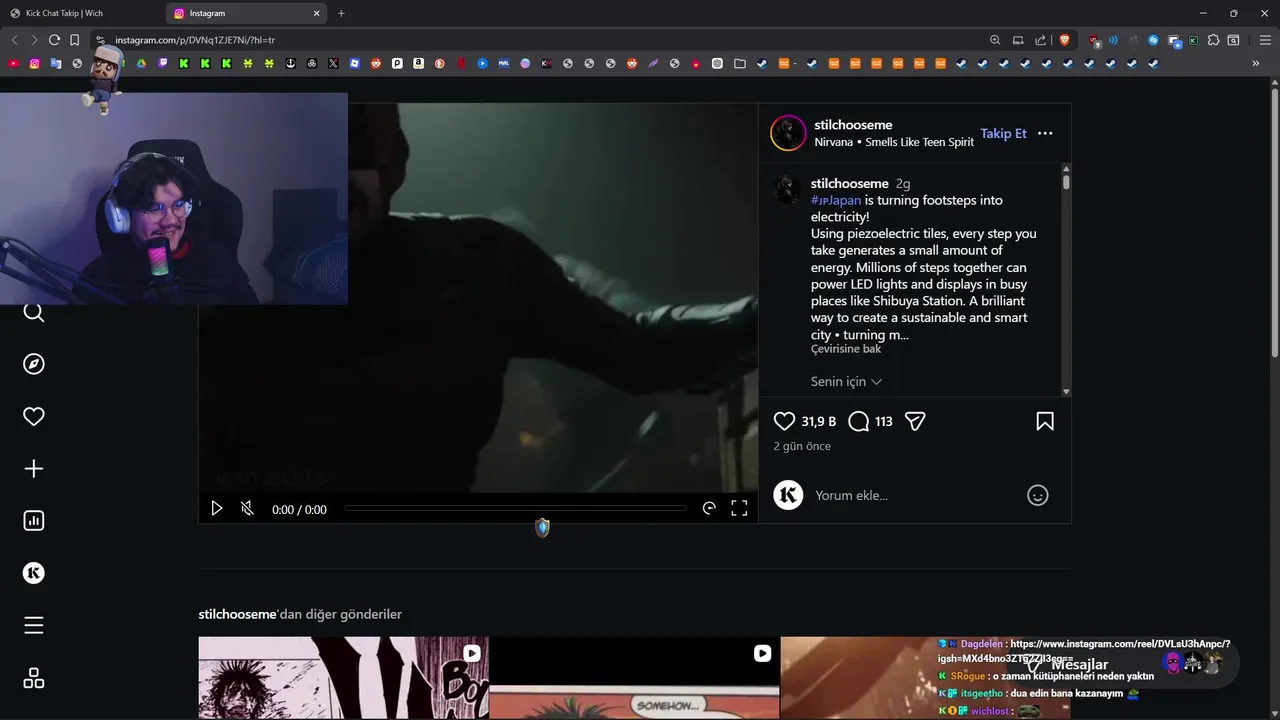
Task: Click stilchooseme link in diğer gönderiler heading
Action: point(237,614)
